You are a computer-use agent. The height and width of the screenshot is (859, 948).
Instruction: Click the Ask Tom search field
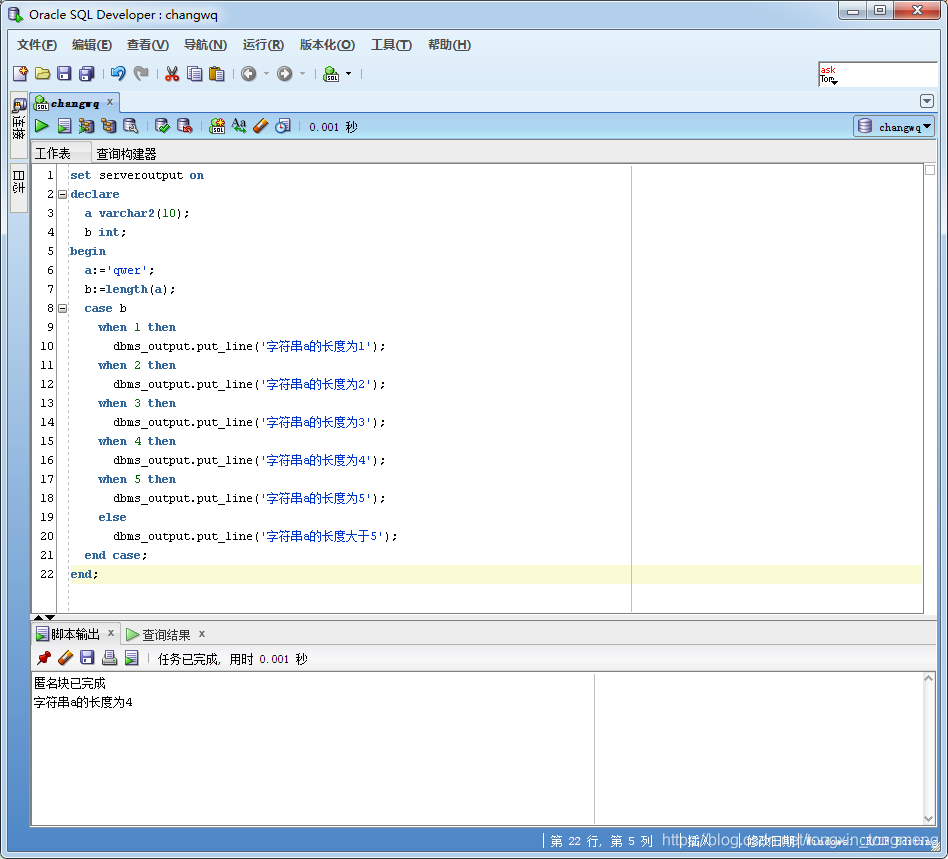[877, 74]
